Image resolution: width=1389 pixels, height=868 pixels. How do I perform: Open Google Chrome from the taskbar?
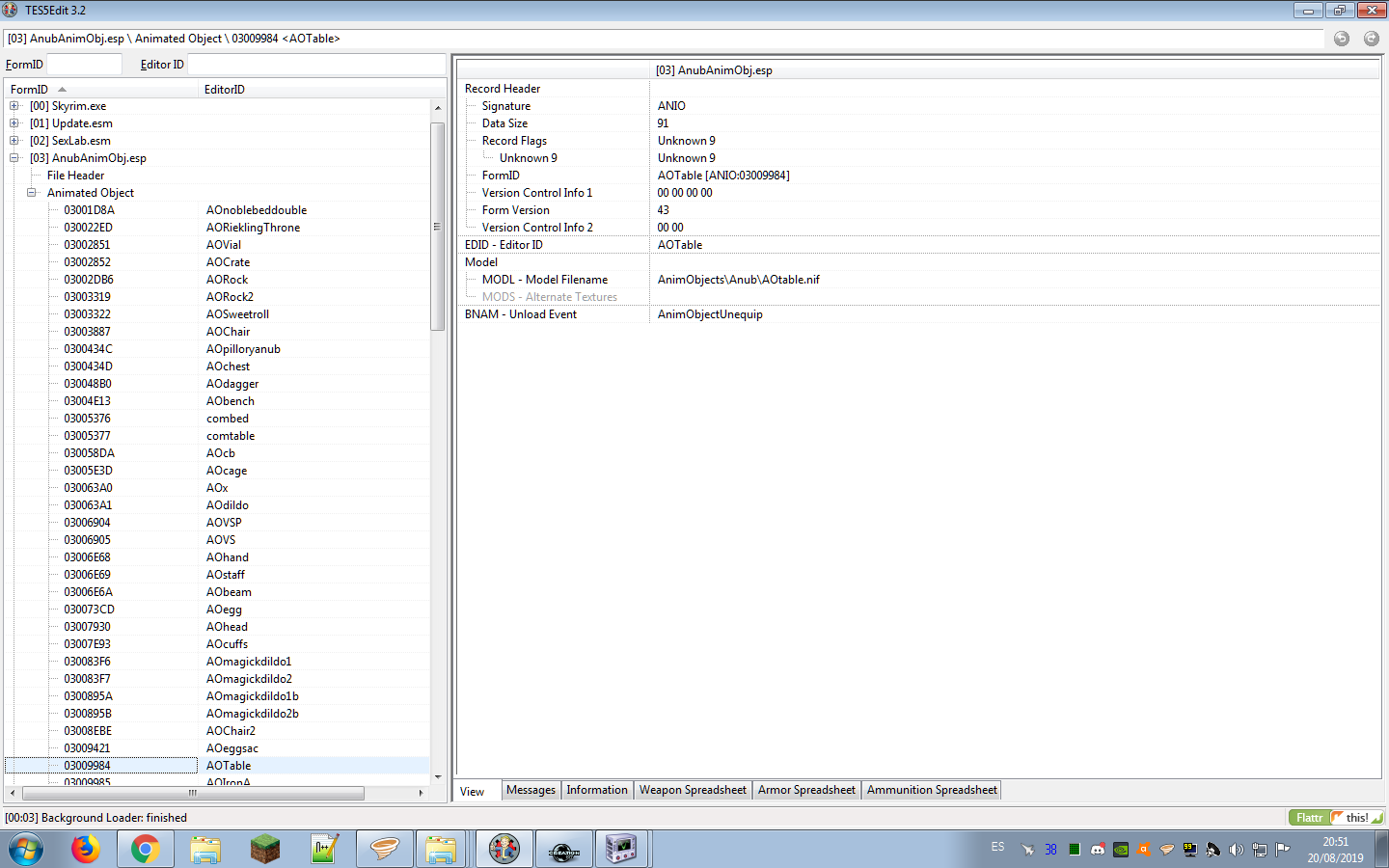click(146, 850)
